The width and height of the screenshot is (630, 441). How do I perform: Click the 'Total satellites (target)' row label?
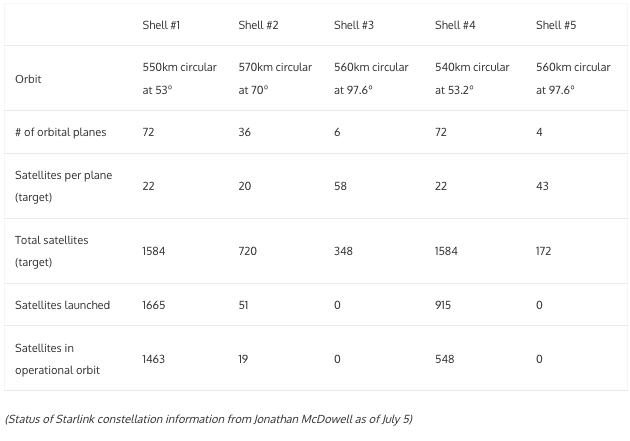[x=50, y=251]
